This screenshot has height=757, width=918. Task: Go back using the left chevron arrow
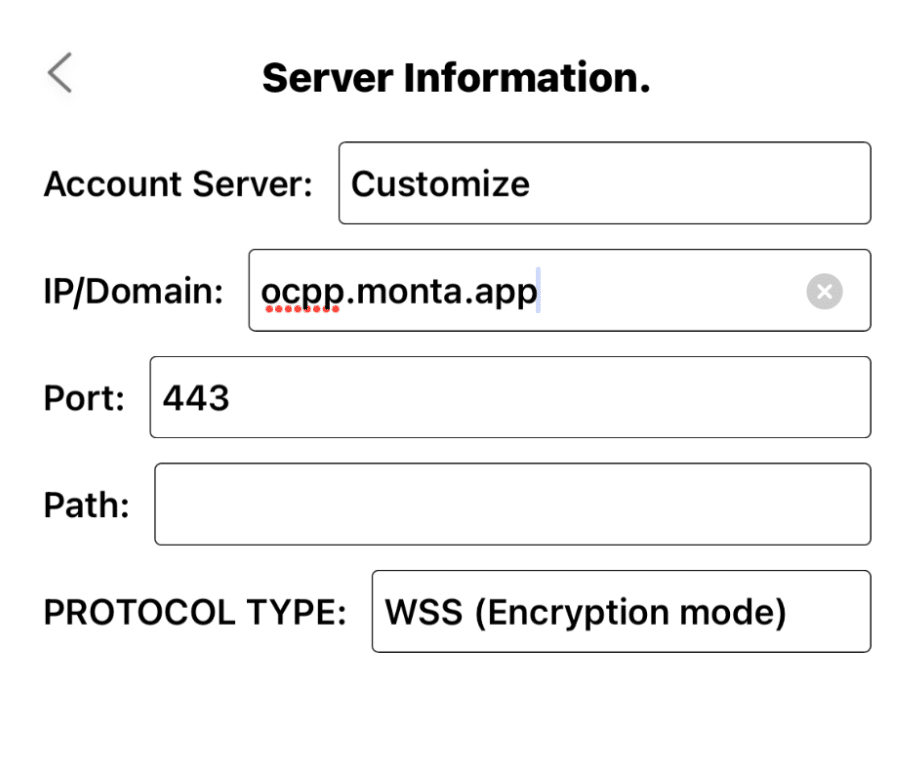tap(60, 73)
